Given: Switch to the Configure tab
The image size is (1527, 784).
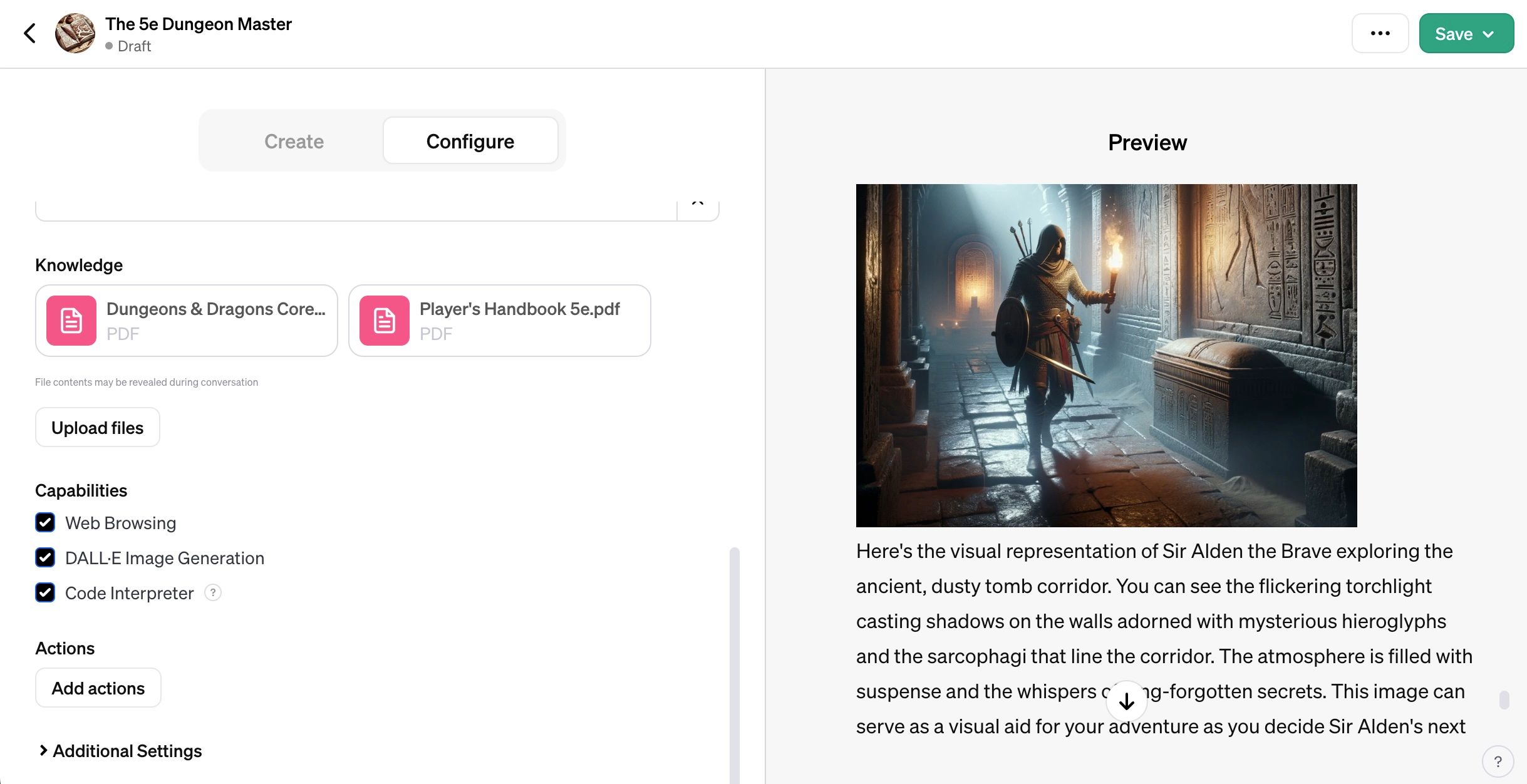Looking at the screenshot, I should point(470,140).
